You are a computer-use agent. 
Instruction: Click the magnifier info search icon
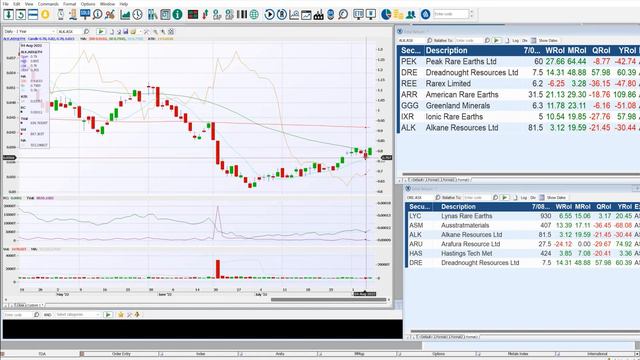[x=97, y=15]
